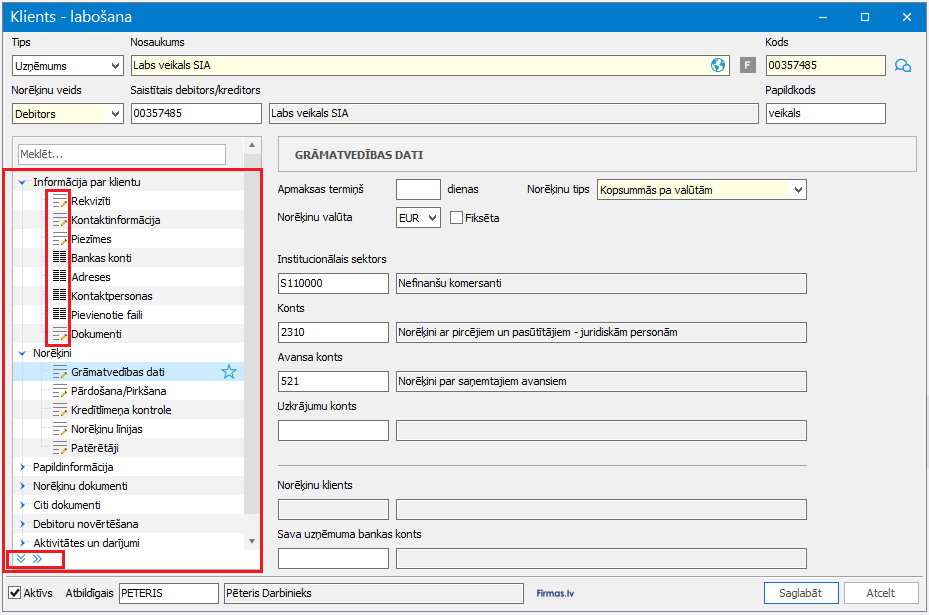Click the Bankas konti list icon
The width and height of the screenshot is (929, 615).
tap(59, 258)
